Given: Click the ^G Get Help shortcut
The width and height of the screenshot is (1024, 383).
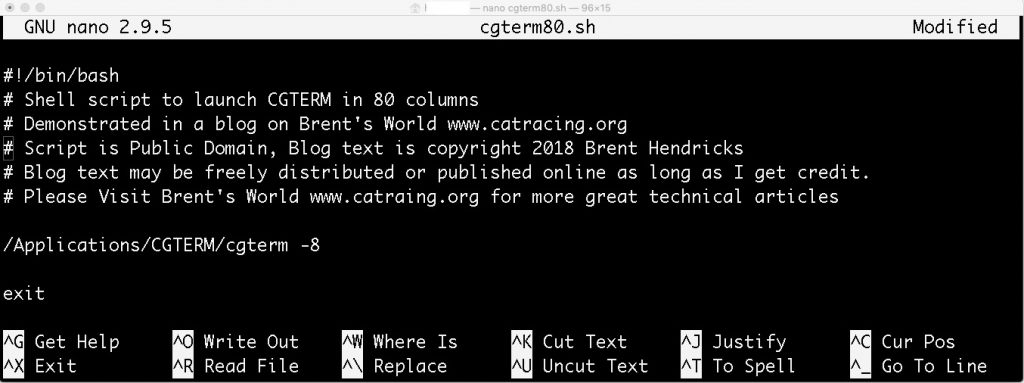Looking at the screenshot, I should coord(61,342).
